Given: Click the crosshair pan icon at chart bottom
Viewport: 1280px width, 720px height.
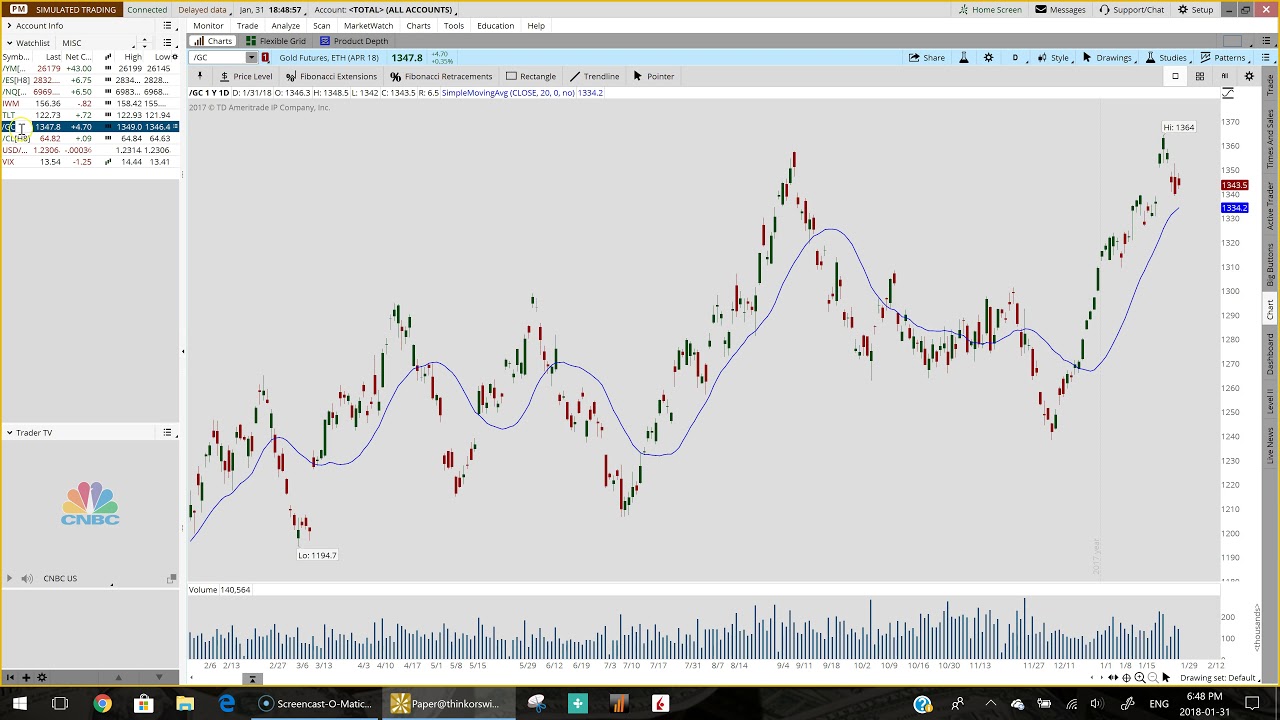Looking at the screenshot, I should tap(1126, 678).
